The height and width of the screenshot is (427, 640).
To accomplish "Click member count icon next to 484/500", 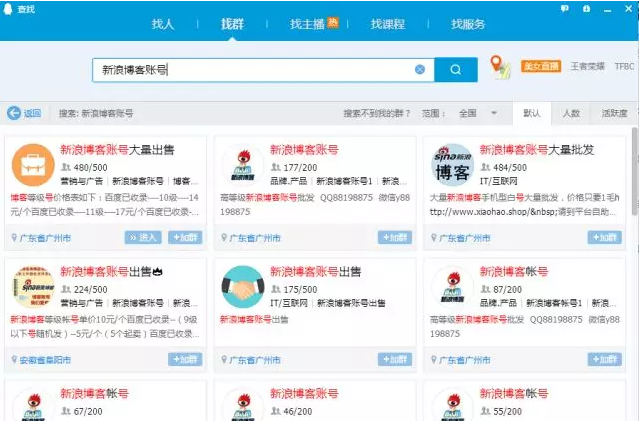I will coord(485,167).
